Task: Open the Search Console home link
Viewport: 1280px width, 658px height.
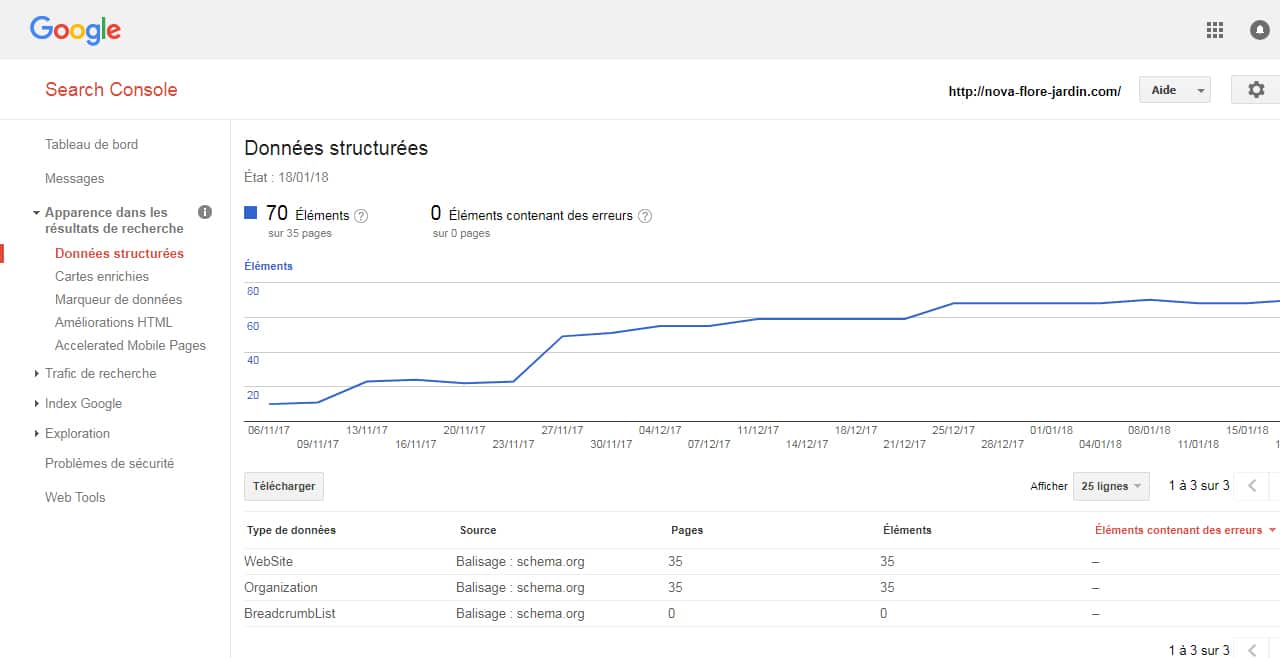Action: (x=111, y=90)
